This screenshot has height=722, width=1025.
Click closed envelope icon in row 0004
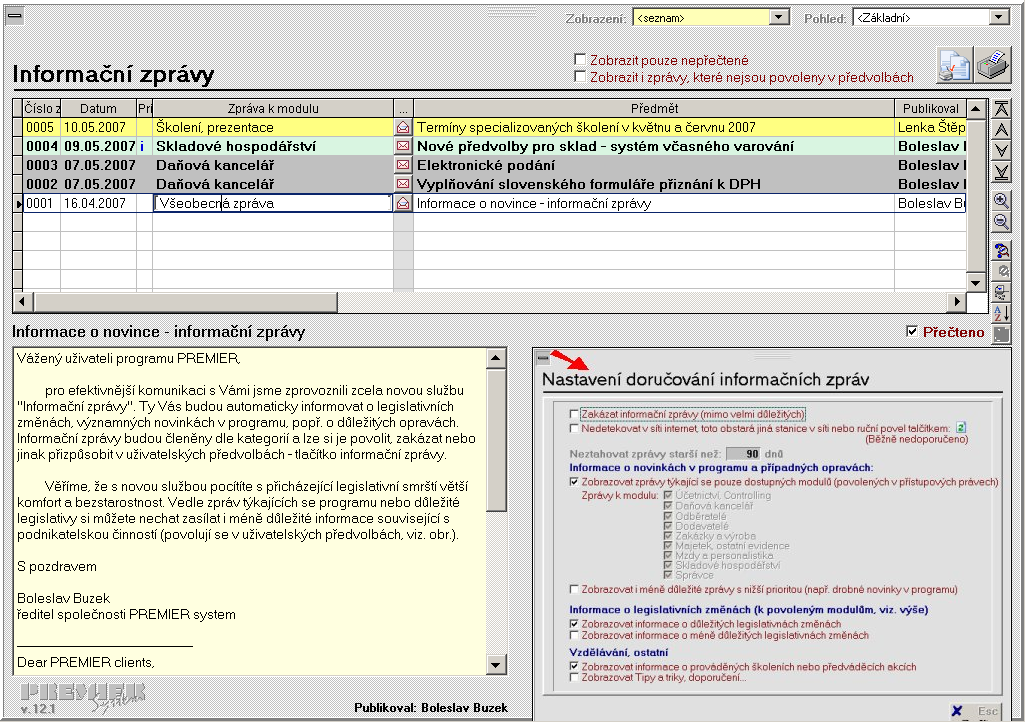click(403, 146)
